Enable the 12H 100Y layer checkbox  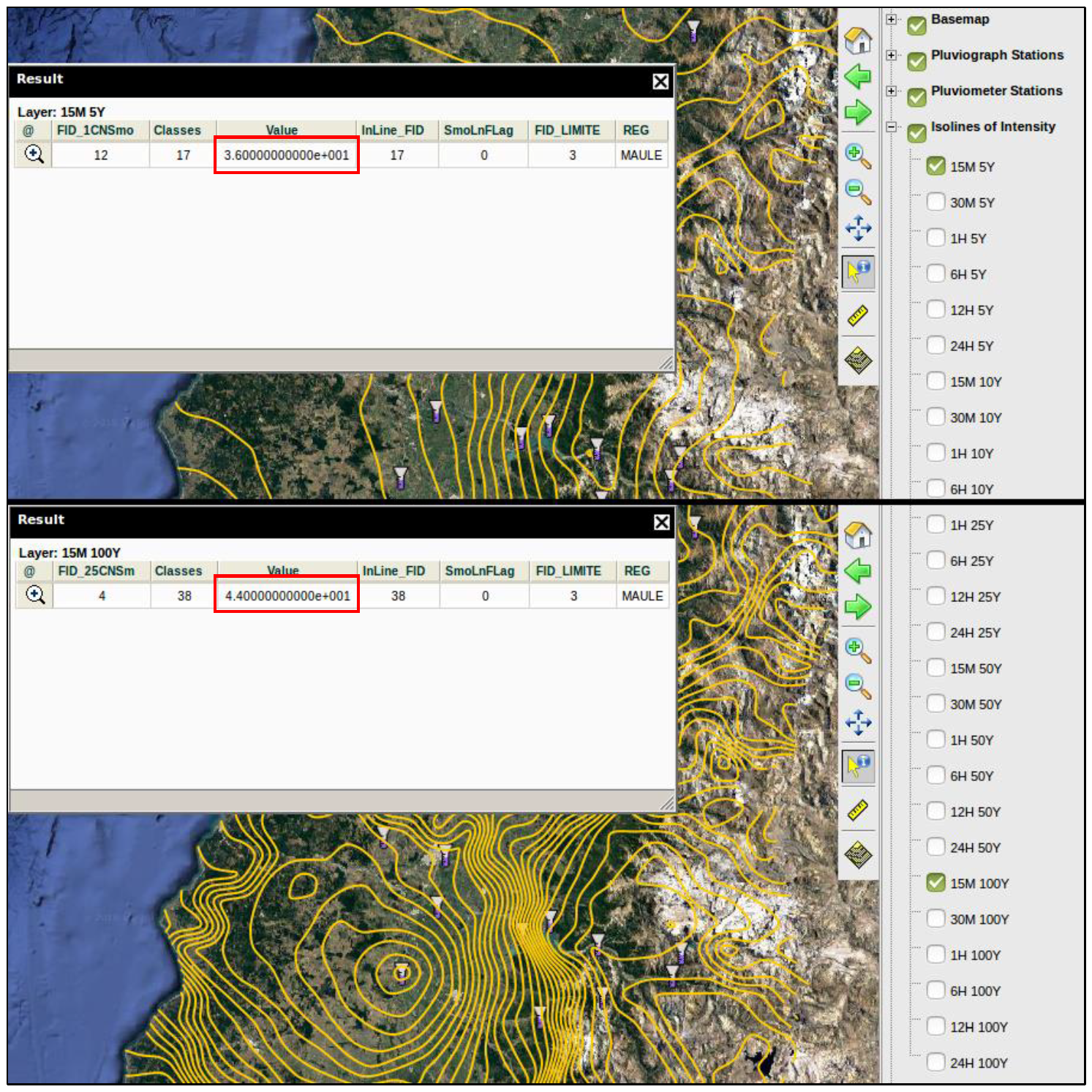coord(935,1026)
